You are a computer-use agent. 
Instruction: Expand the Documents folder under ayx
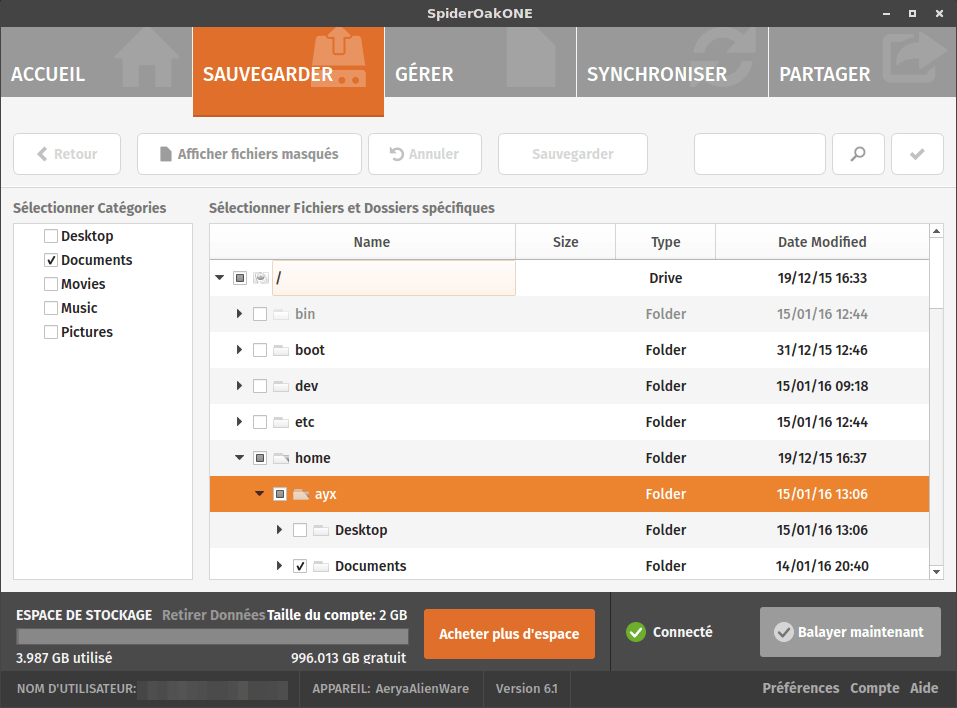pos(279,566)
